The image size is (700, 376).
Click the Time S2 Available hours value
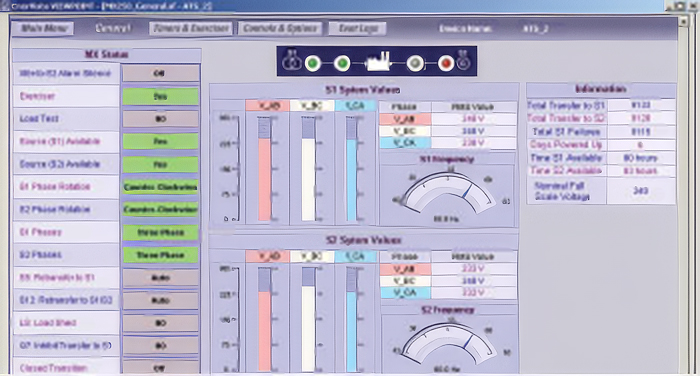(x=641, y=171)
